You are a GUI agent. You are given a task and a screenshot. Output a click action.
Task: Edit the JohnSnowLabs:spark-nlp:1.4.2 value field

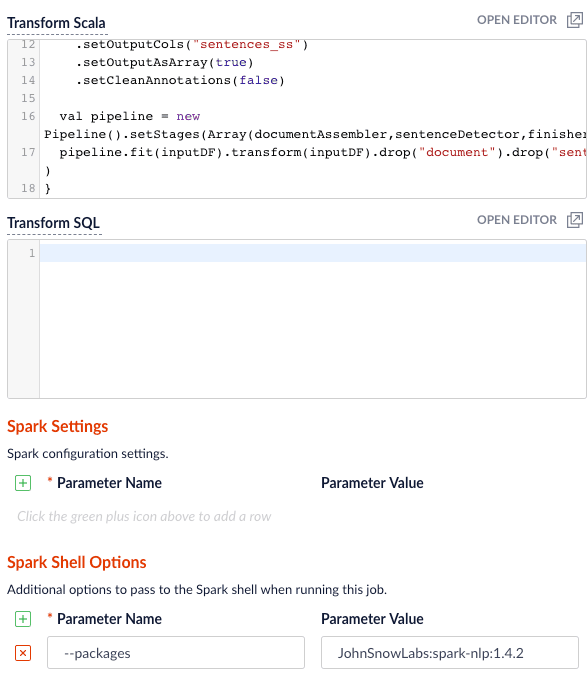[450, 653]
